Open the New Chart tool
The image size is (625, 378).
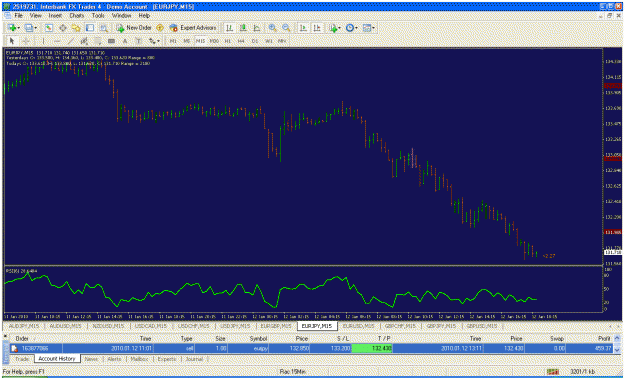point(12,28)
